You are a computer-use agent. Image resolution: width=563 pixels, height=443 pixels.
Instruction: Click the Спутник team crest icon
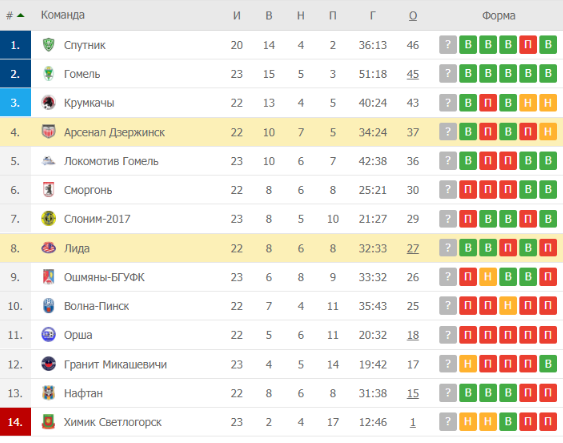tap(48, 45)
